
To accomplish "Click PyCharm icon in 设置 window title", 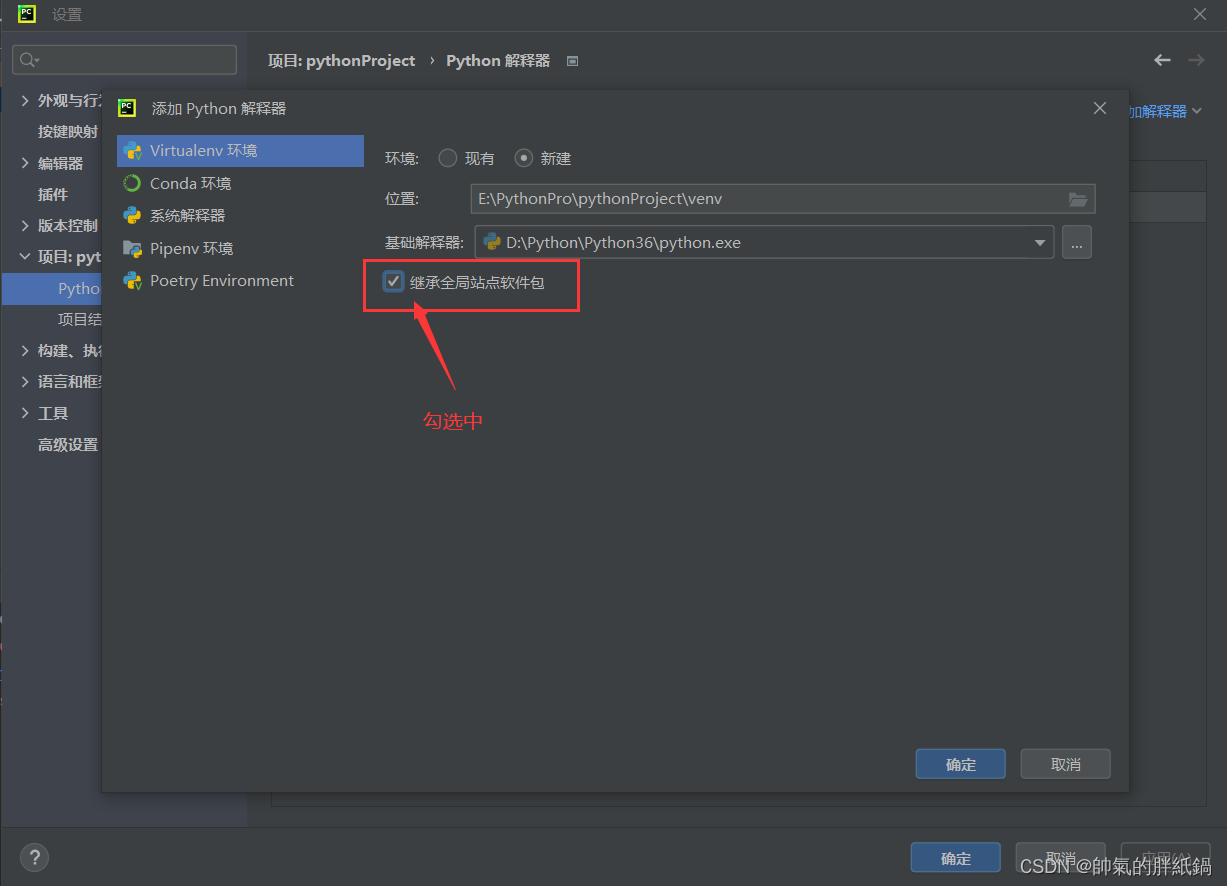I will [27, 14].
